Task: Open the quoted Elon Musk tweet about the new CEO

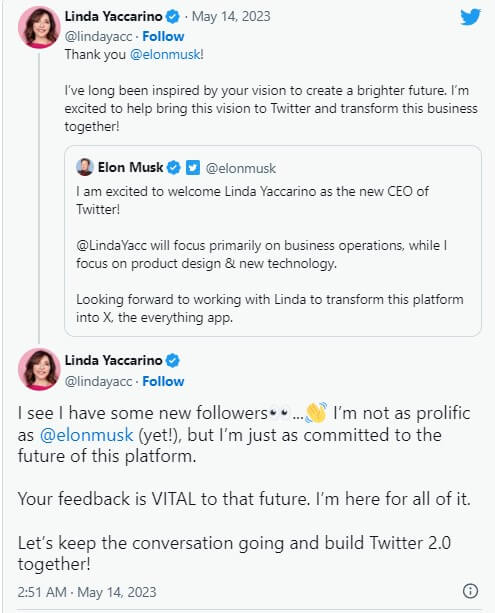Action: pyautogui.click(x=273, y=241)
